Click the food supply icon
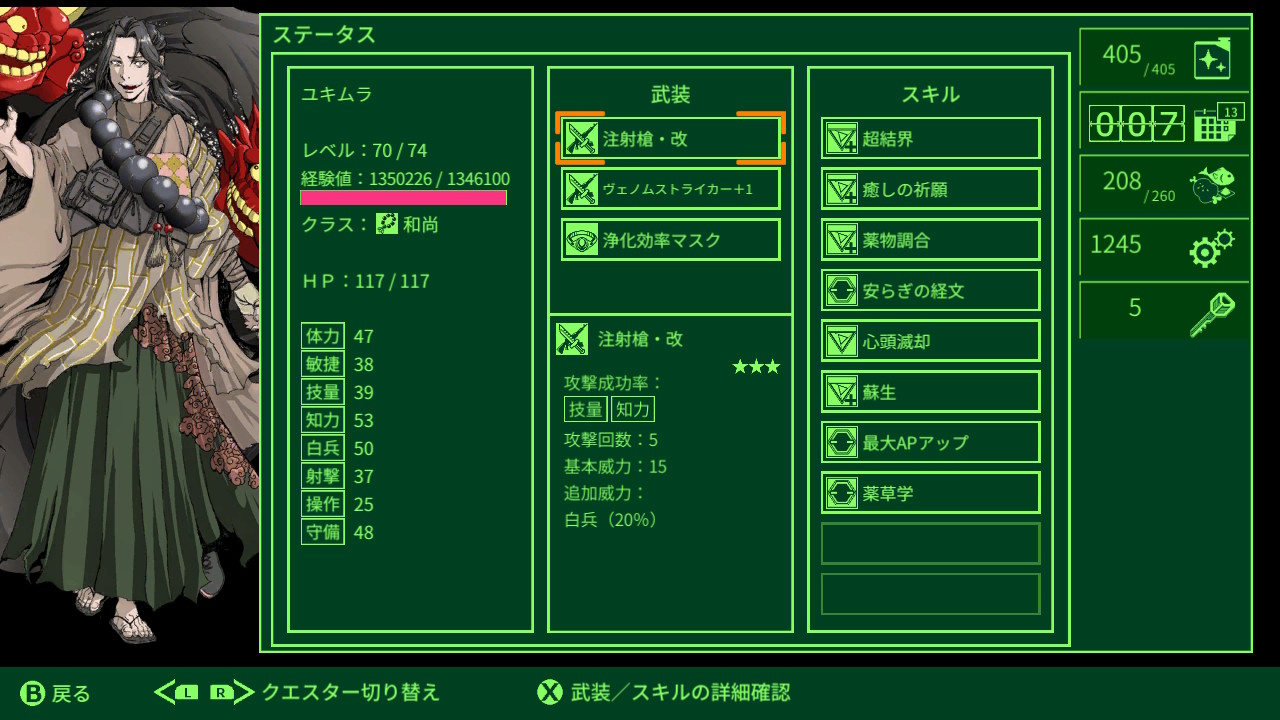Image resolution: width=1280 pixels, height=720 pixels. [x=1212, y=185]
